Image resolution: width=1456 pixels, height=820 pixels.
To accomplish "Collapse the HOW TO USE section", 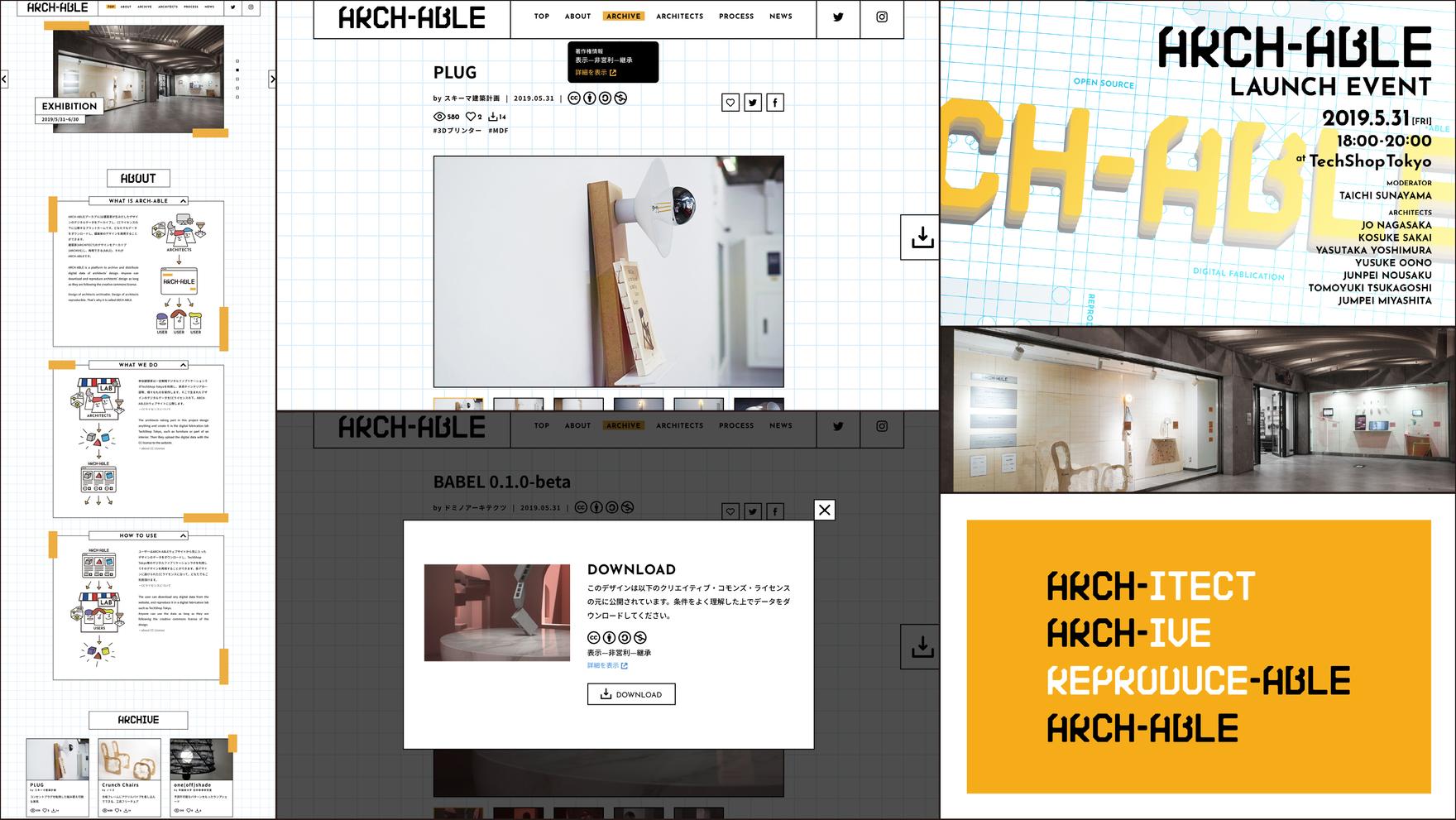I will [x=184, y=535].
